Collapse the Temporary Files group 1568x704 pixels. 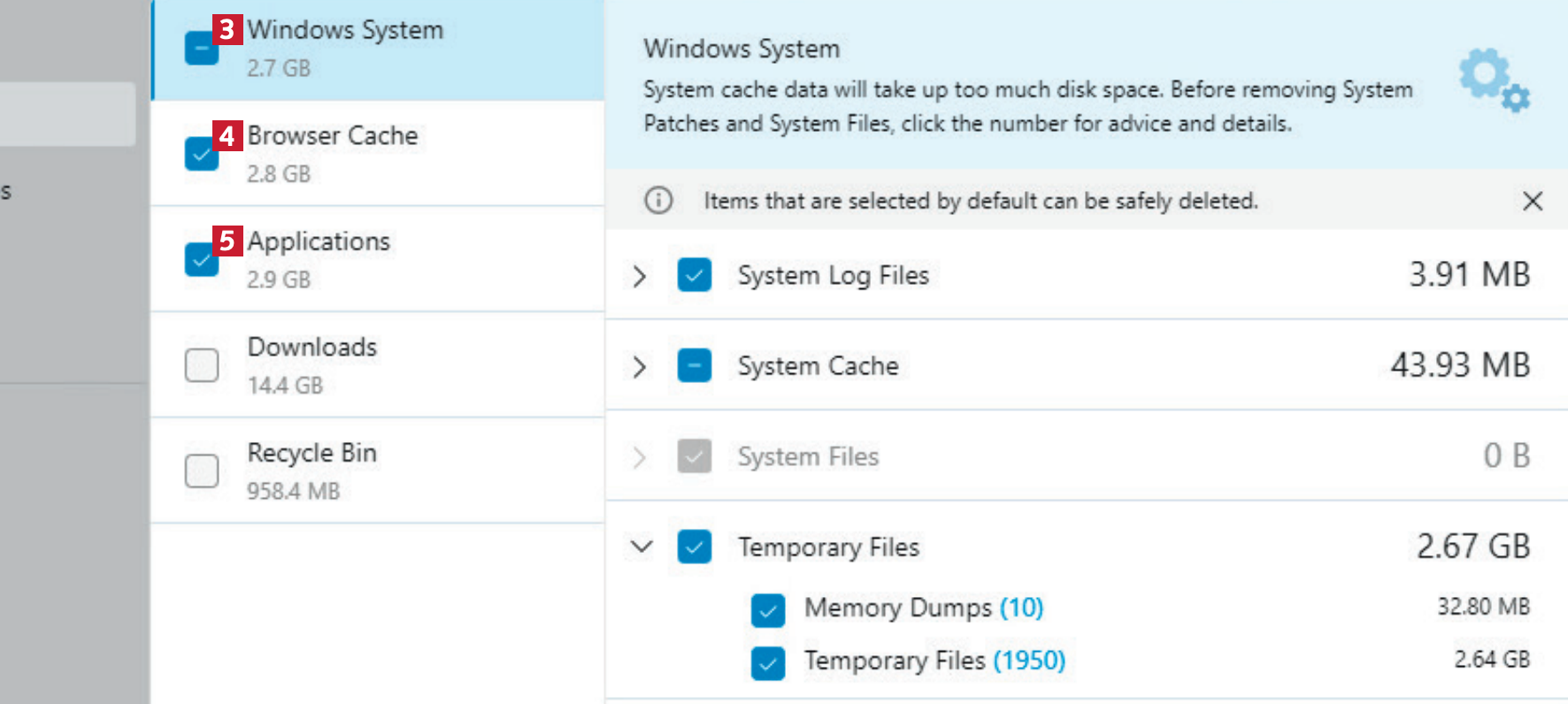tap(642, 547)
